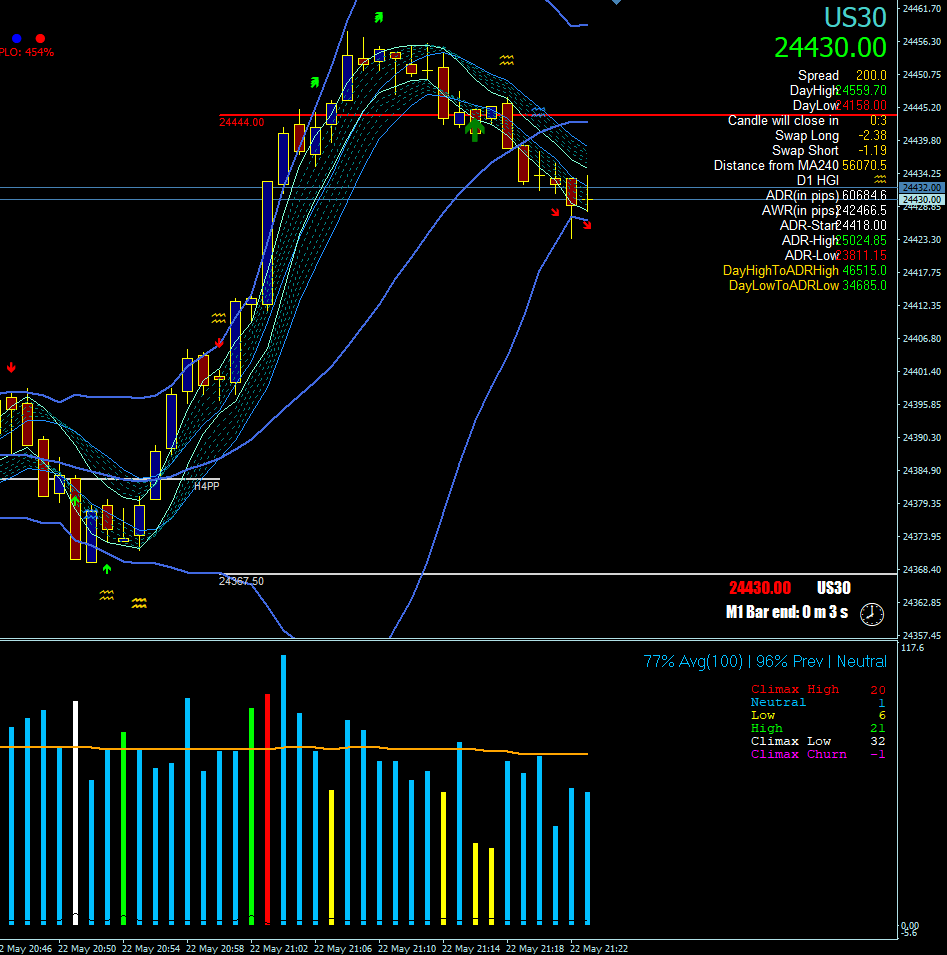The width and height of the screenshot is (947, 955).
Task: Click the DayLow value 24158.00
Action: 861,105
